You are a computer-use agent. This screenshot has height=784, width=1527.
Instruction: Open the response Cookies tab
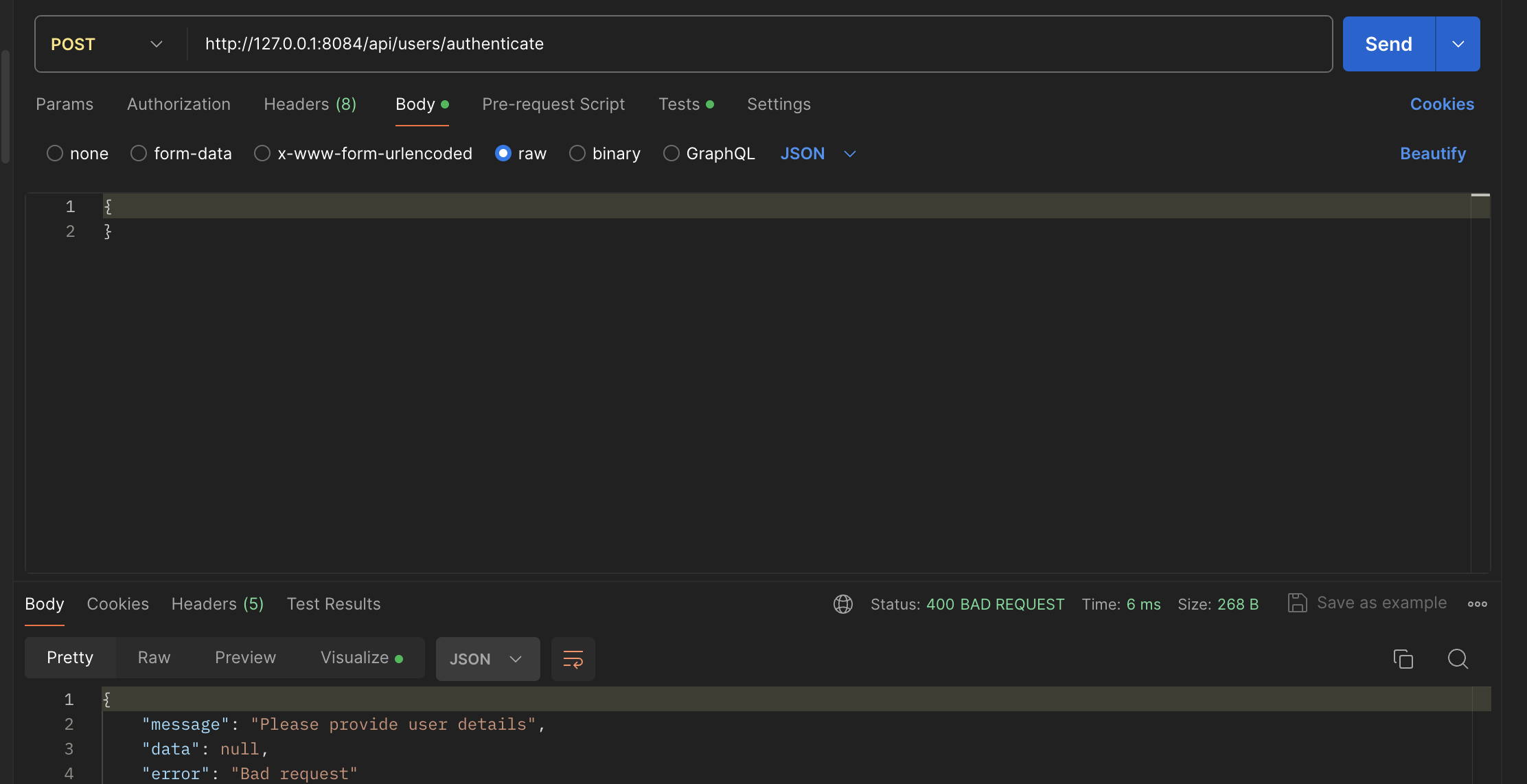(118, 604)
